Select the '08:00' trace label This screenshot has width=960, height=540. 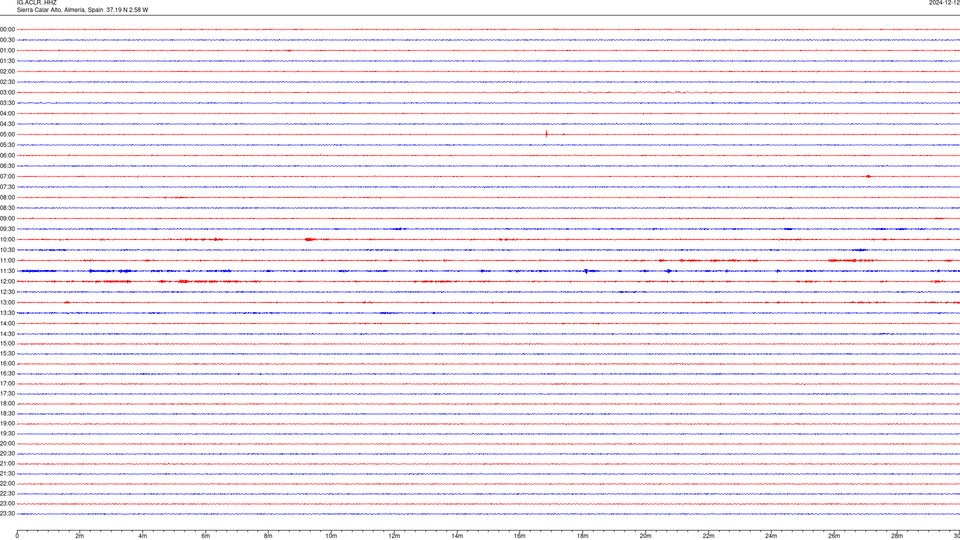(x=7, y=198)
